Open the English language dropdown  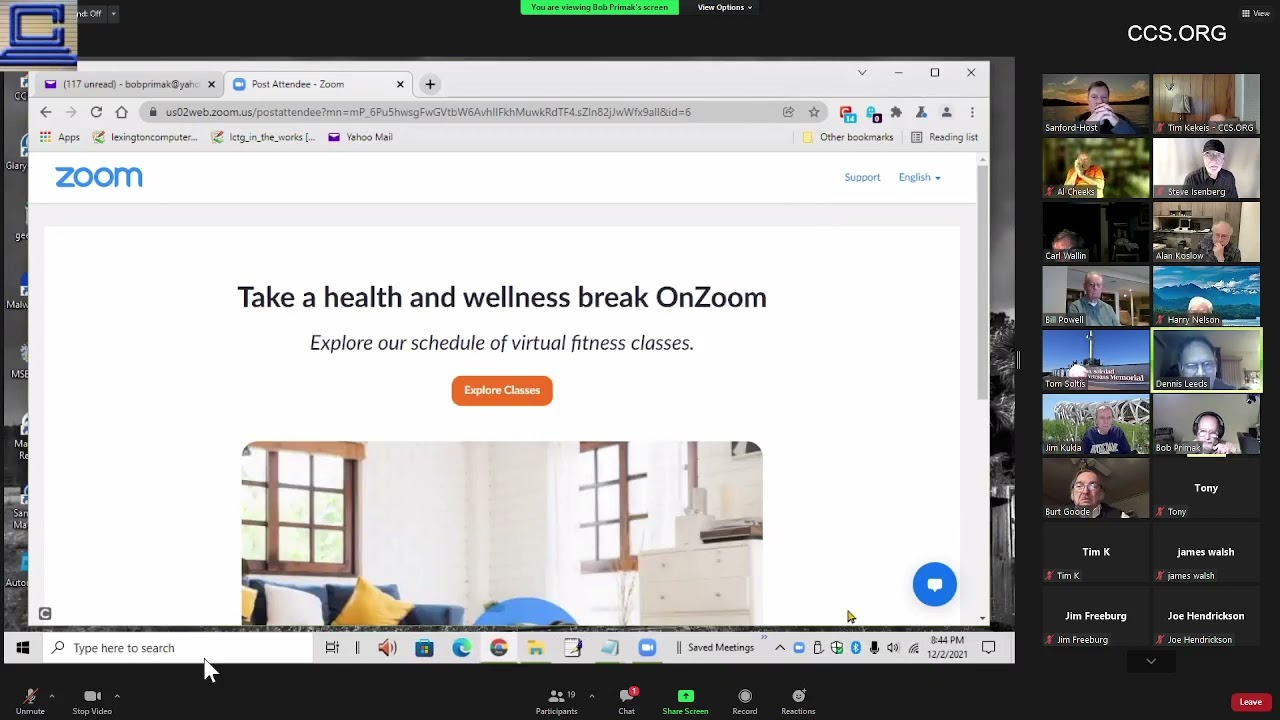coord(919,177)
